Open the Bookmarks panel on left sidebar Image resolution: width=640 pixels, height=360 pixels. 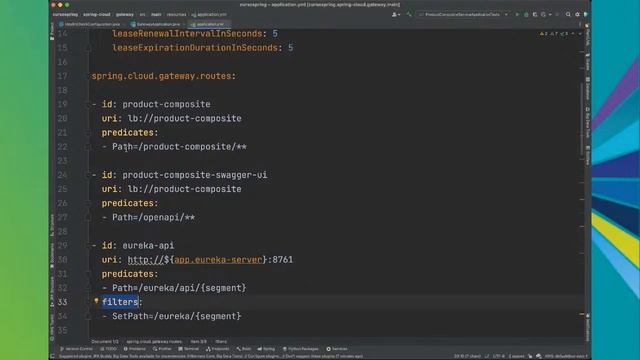(x=52, y=256)
